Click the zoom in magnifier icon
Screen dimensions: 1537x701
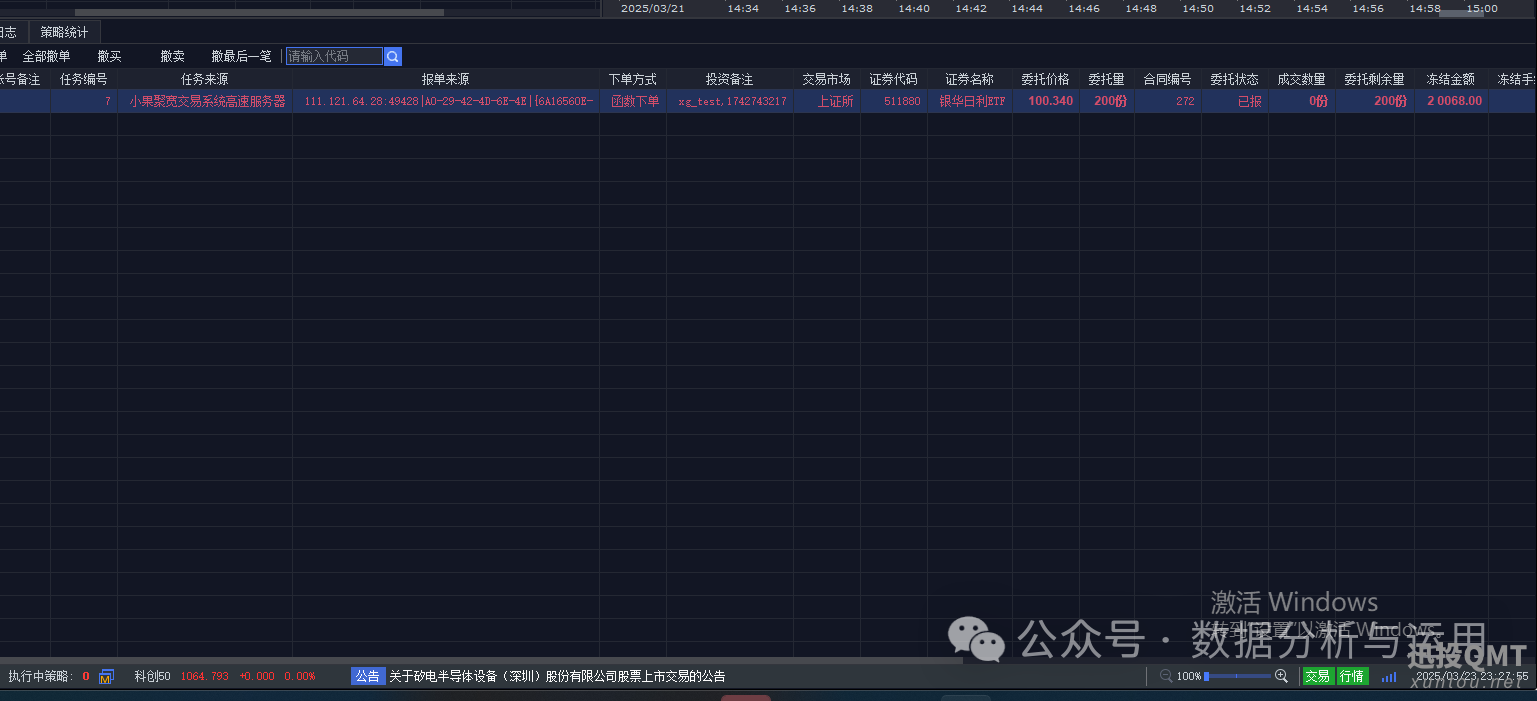(x=1281, y=676)
